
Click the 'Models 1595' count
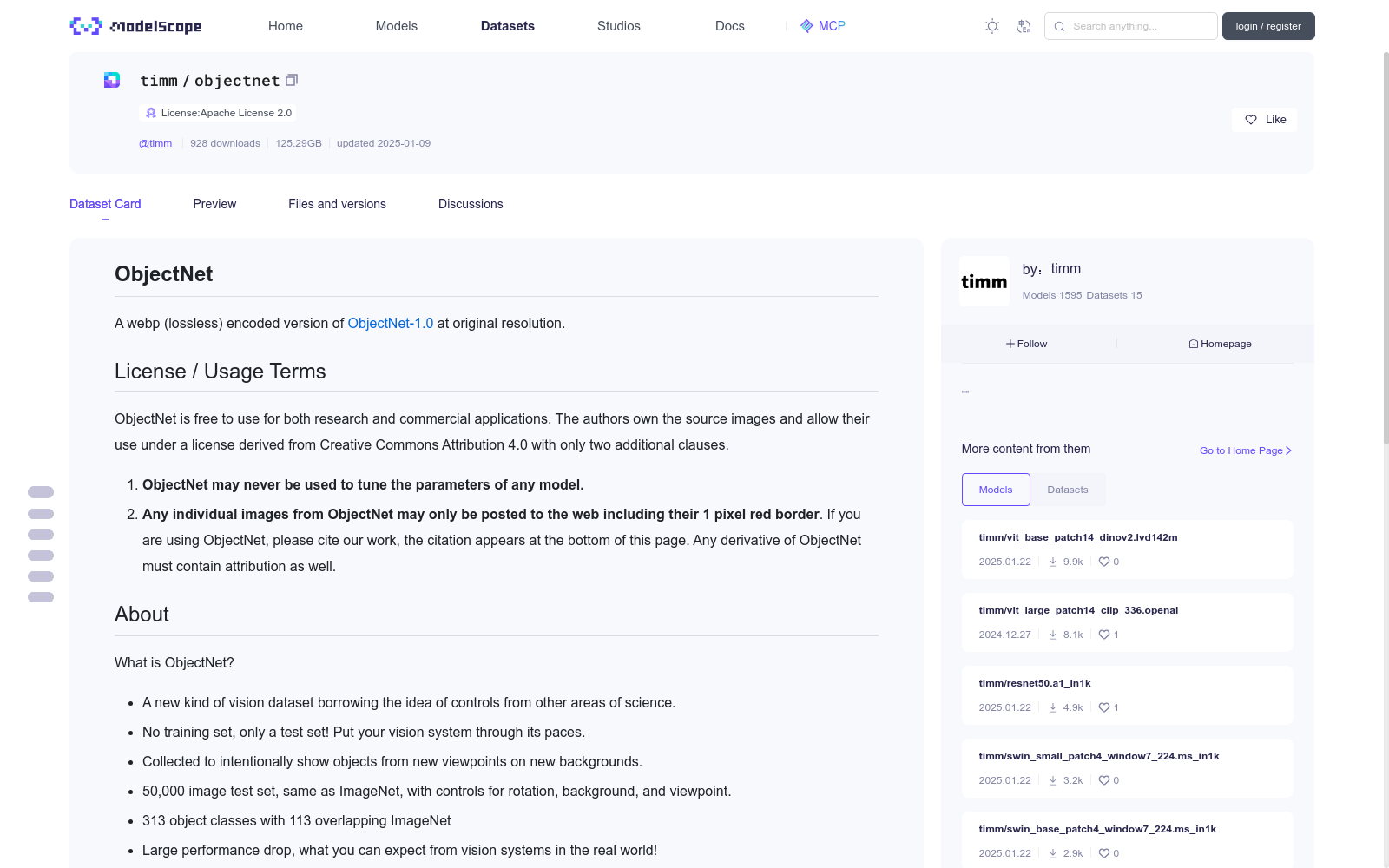point(1052,295)
